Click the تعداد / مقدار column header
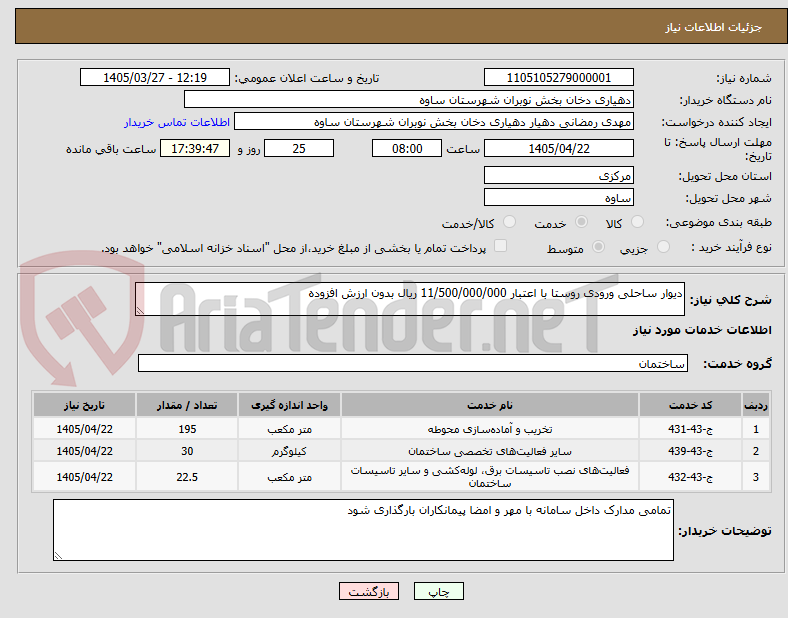The image size is (788, 618). pos(187,405)
